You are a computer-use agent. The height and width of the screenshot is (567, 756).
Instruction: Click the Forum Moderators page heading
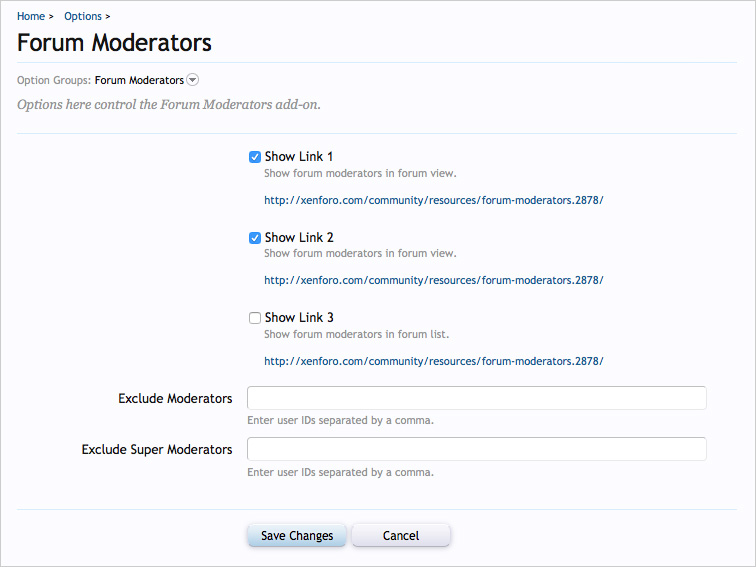(114, 43)
